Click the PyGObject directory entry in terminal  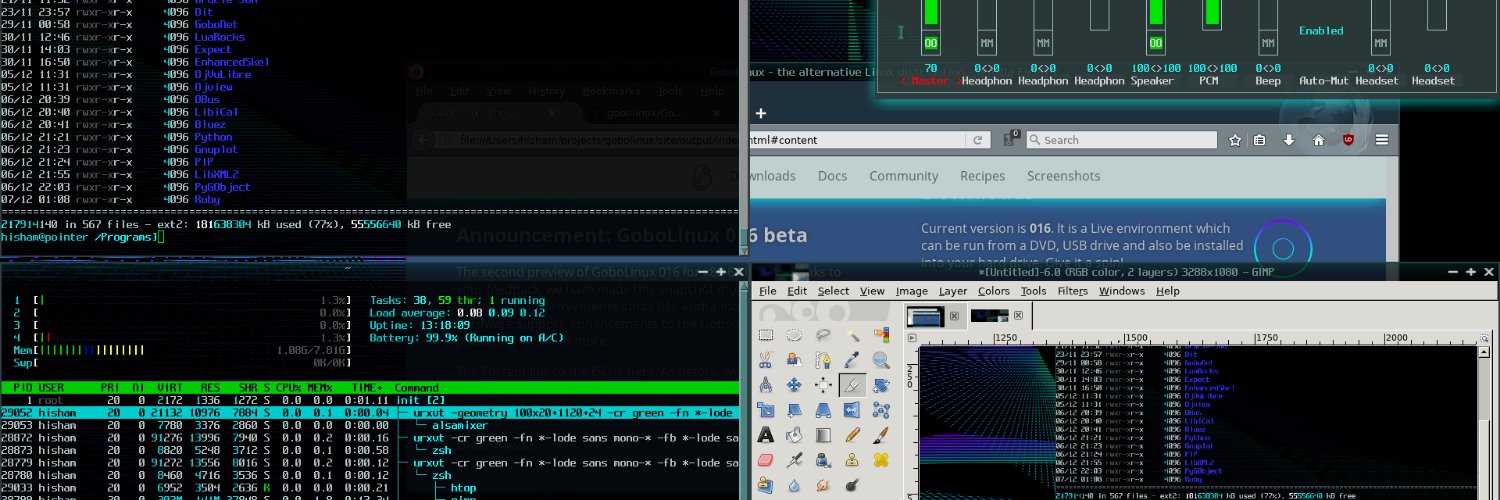point(222,187)
